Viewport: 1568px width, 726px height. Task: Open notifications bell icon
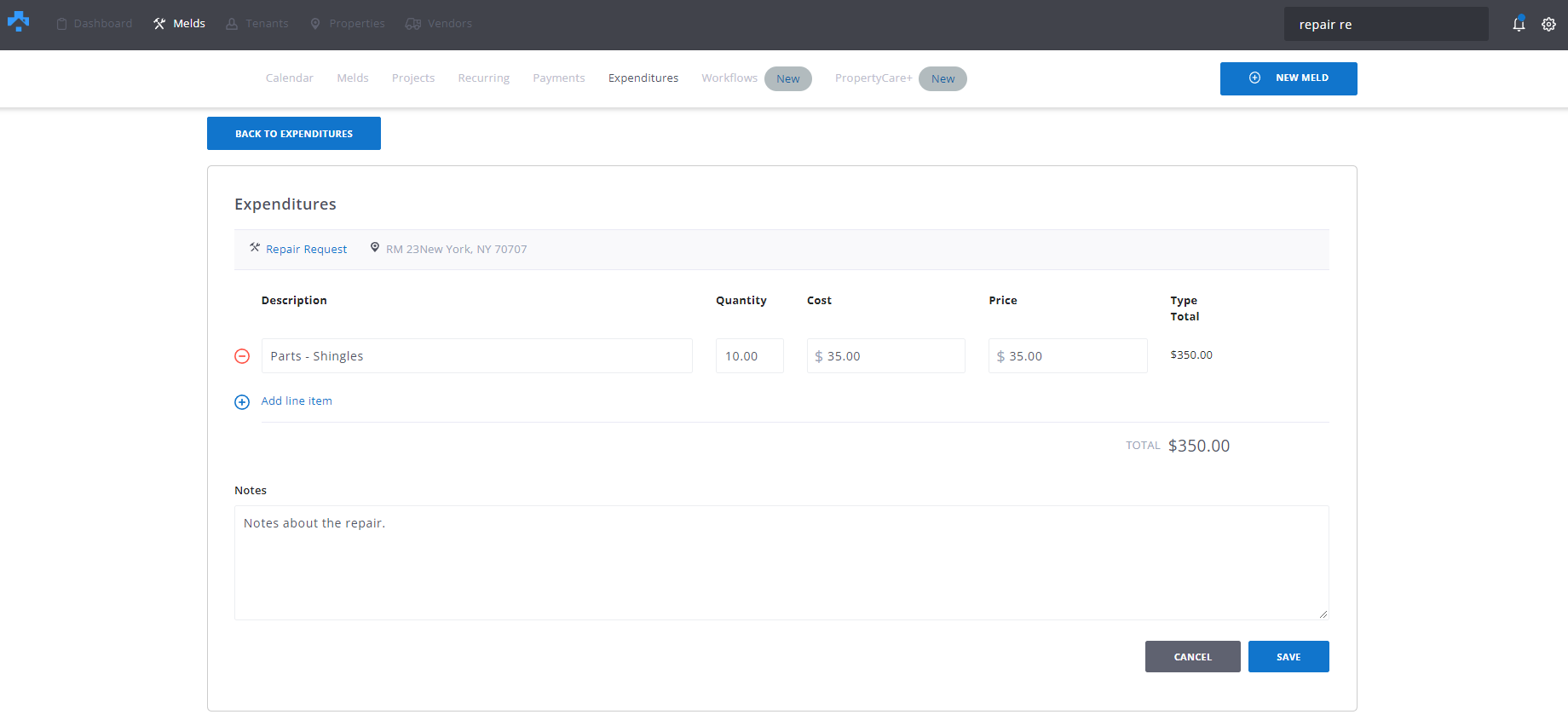point(1519,24)
